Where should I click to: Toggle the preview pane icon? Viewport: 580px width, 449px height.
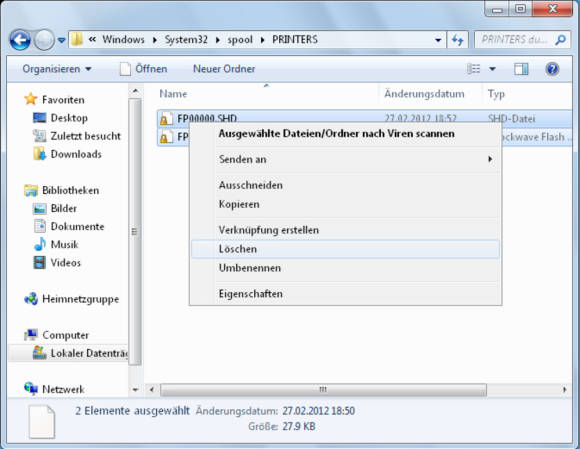point(521,69)
